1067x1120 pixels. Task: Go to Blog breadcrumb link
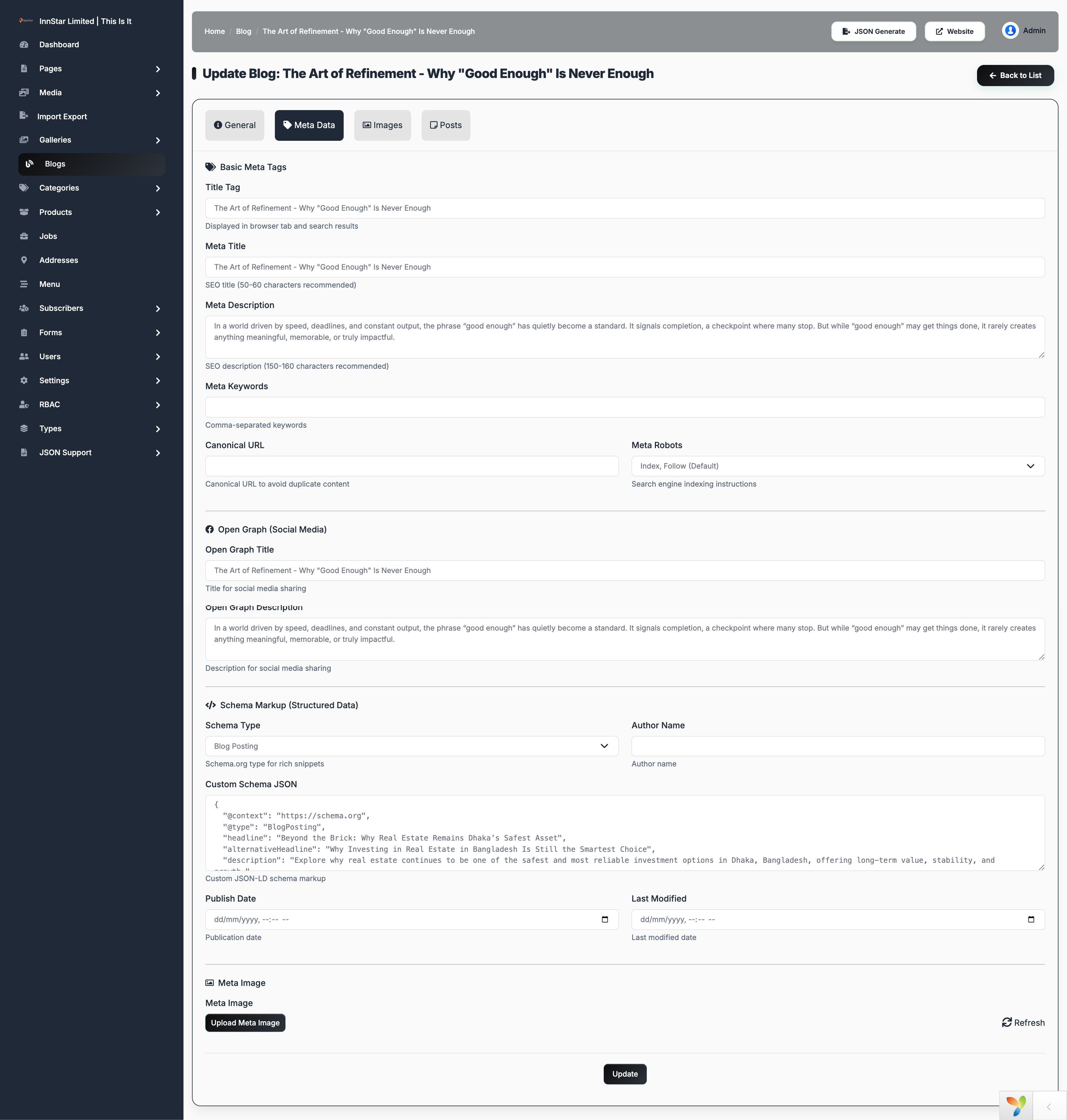(x=243, y=31)
